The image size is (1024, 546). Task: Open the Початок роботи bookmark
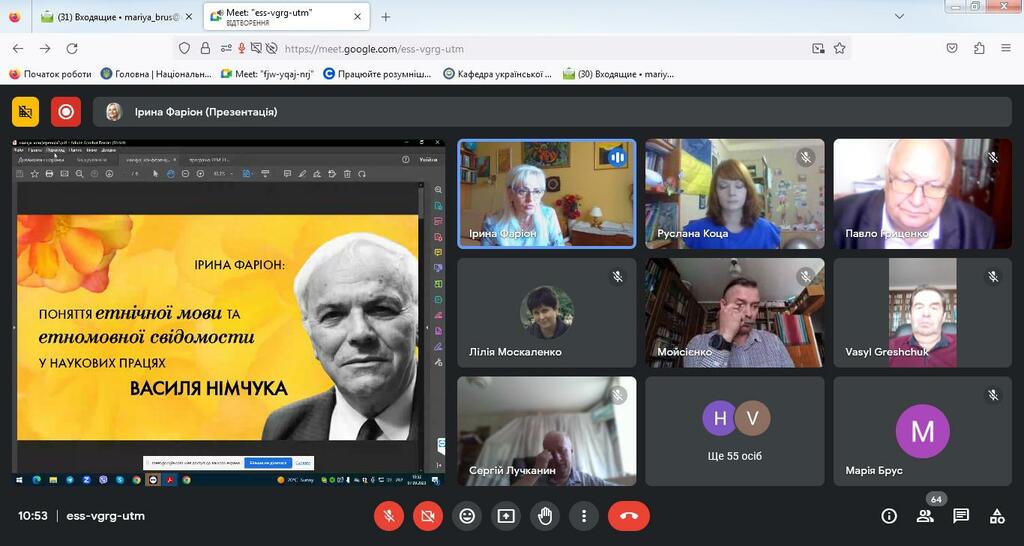(x=50, y=74)
